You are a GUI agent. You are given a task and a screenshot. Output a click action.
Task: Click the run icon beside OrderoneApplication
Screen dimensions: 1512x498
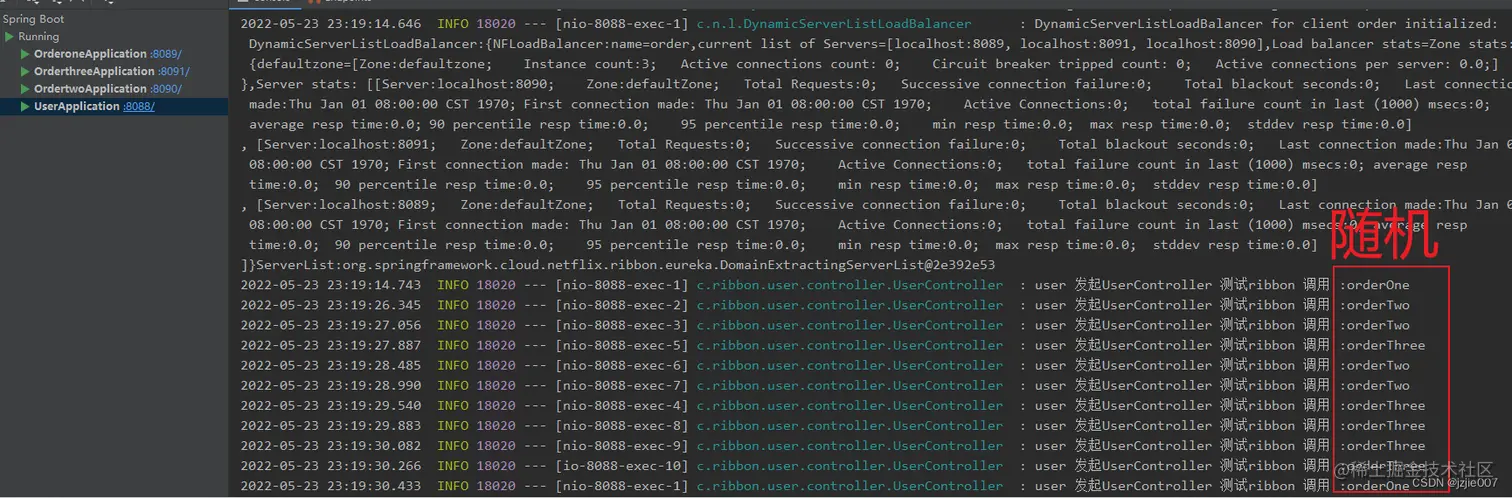pyautogui.click(x=25, y=54)
